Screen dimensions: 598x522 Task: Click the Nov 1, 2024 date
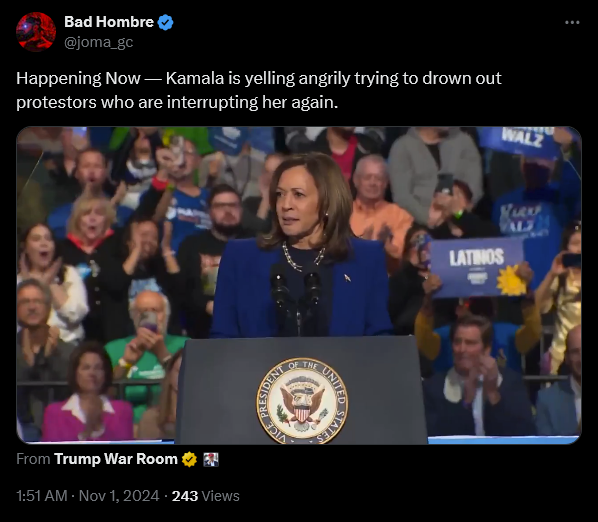[119, 496]
